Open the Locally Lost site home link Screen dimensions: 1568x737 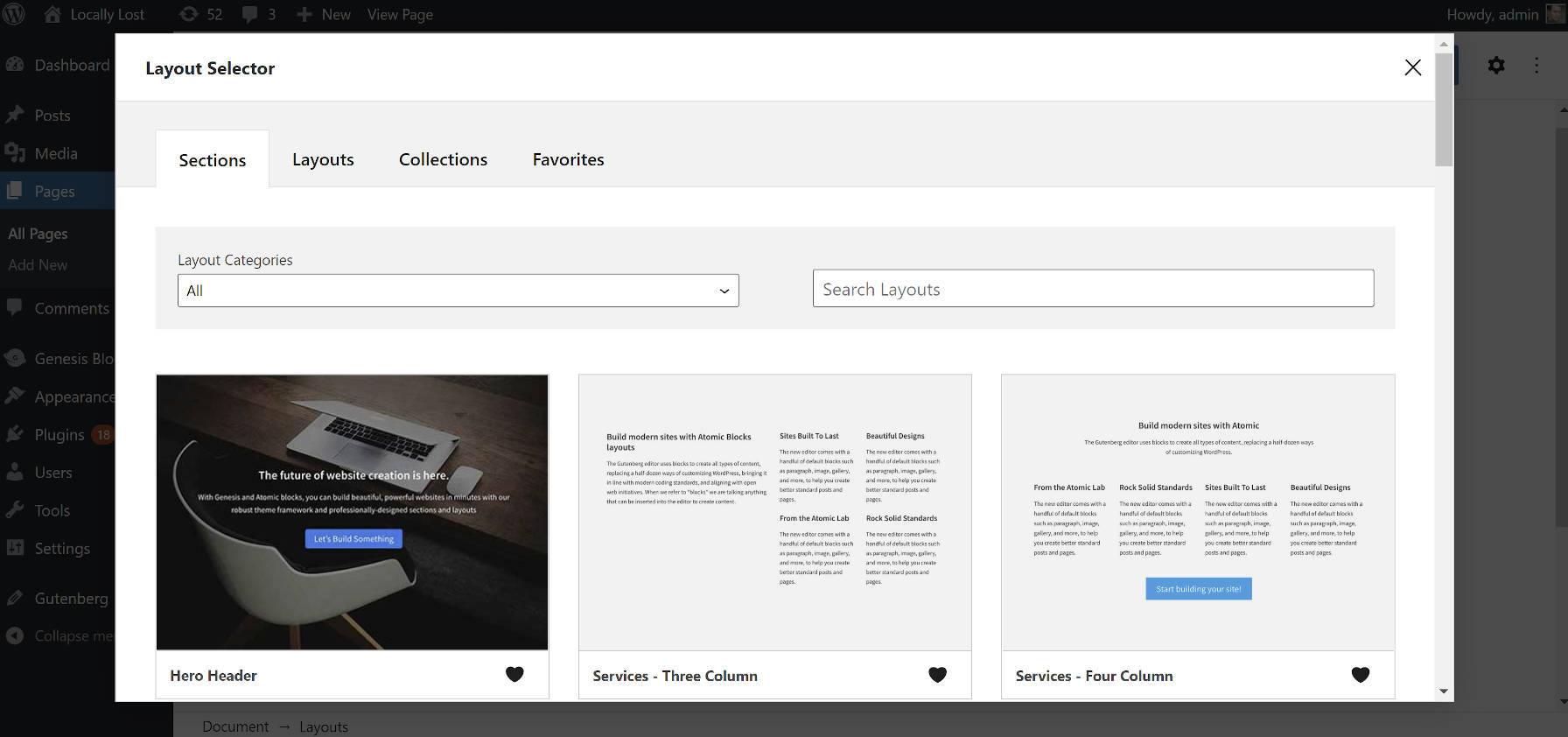pyautogui.click(x=94, y=14)
